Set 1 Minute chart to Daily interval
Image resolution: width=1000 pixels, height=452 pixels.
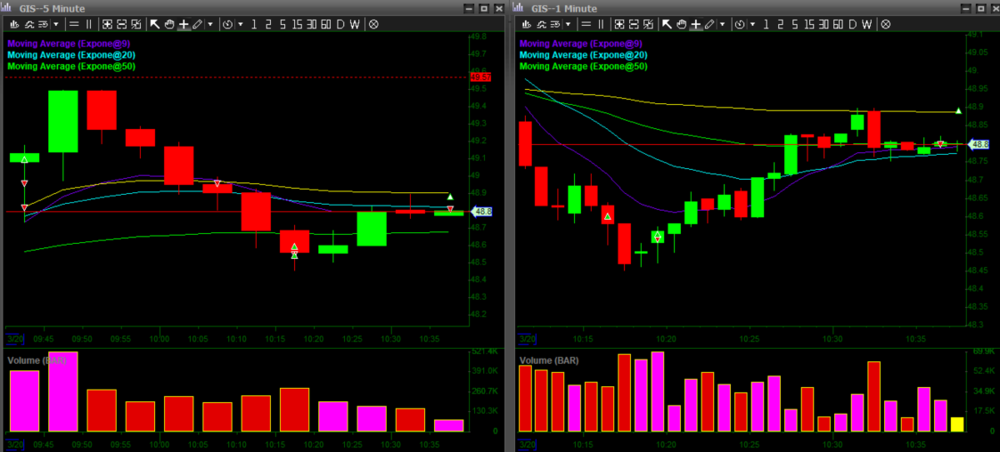click(x=852, y=23)
